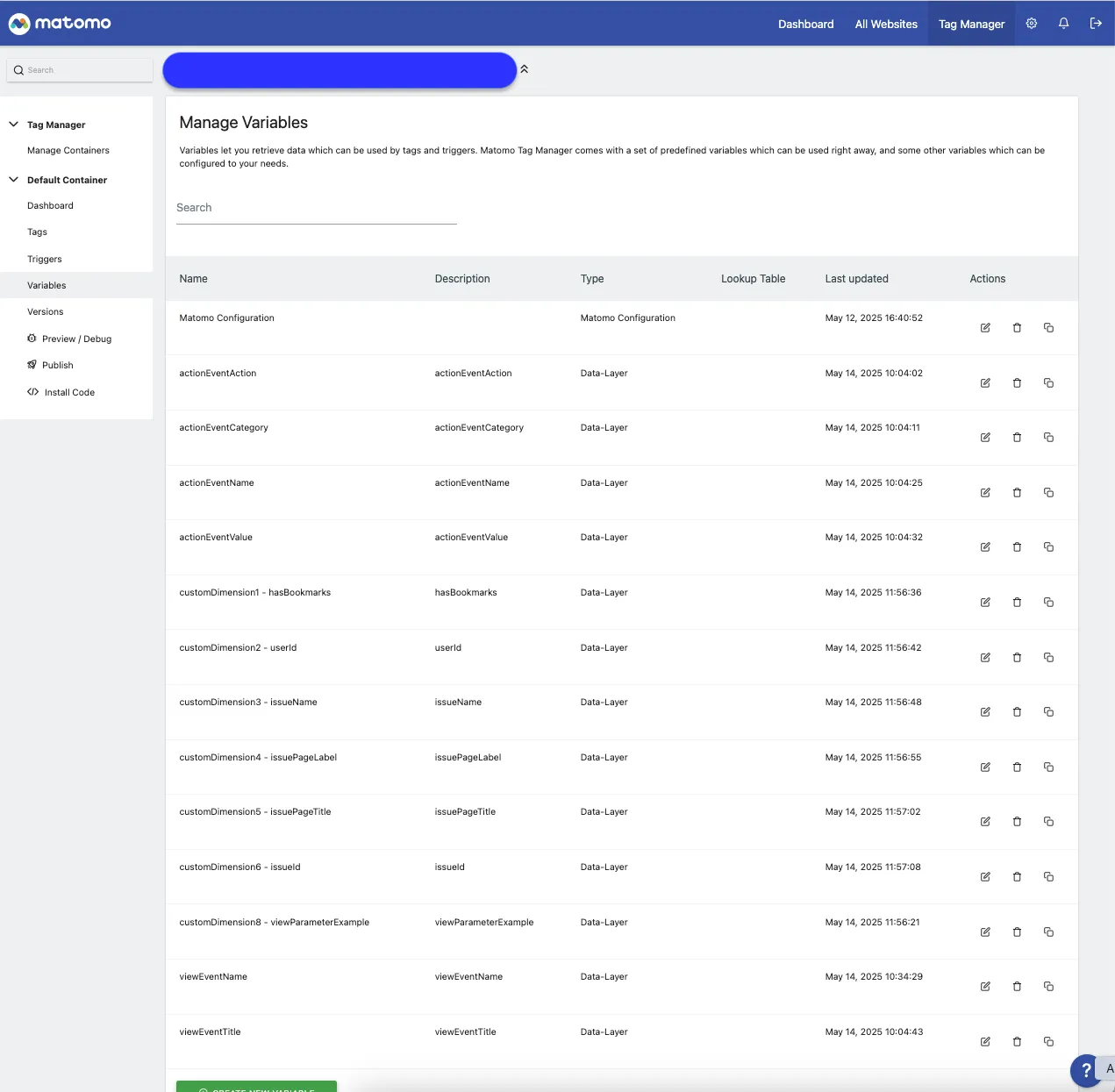Open the container Dashboard in the sidebar
Screen dimensions: 1115x1092
point(50,206)
